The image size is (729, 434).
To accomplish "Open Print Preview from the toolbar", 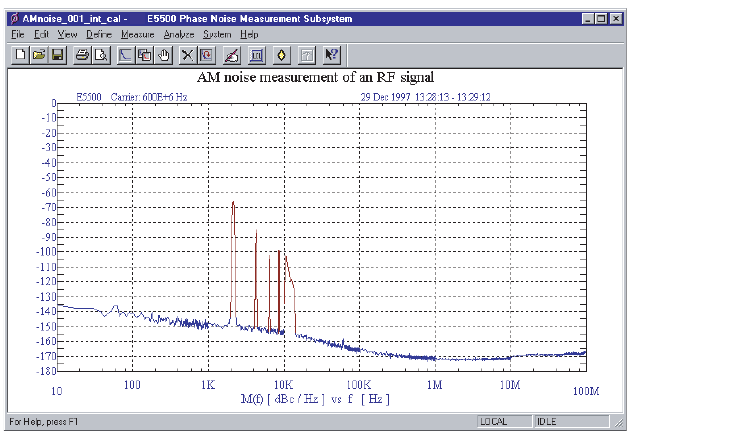I will click(x=100, y=55).
